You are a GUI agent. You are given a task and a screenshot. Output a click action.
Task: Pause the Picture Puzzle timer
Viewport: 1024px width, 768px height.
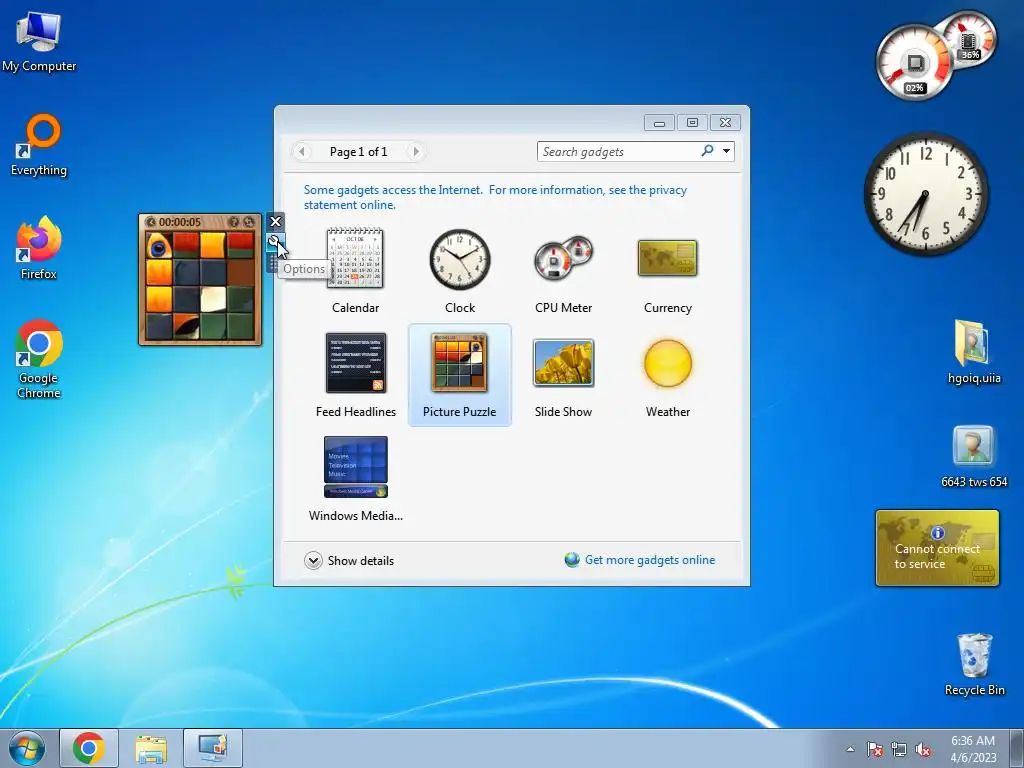[151, 222]
